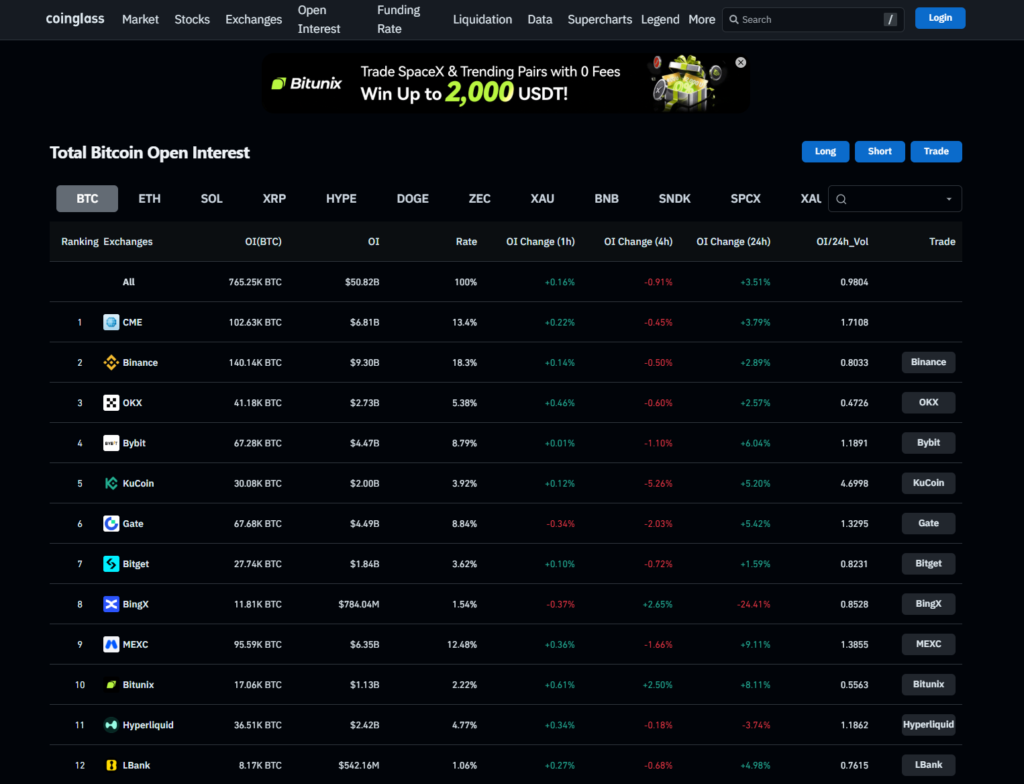
Task: Click the KuCoin exchange logo icon
Action: (x=111, y=483)
